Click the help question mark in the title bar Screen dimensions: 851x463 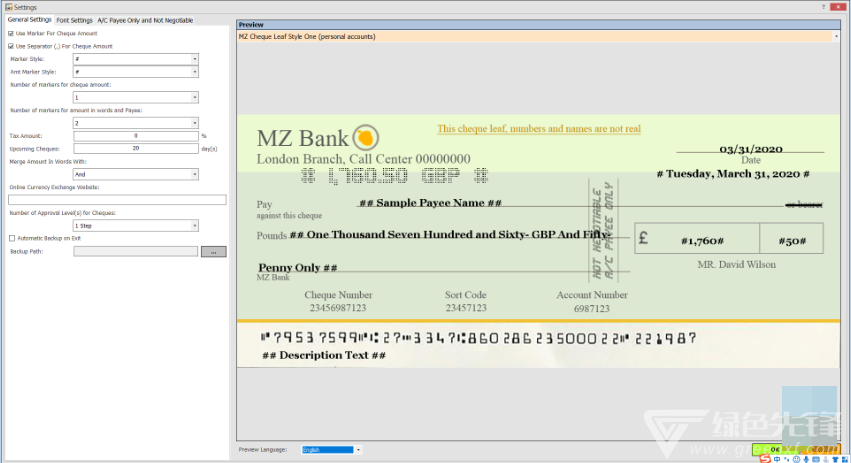(823, 7)
